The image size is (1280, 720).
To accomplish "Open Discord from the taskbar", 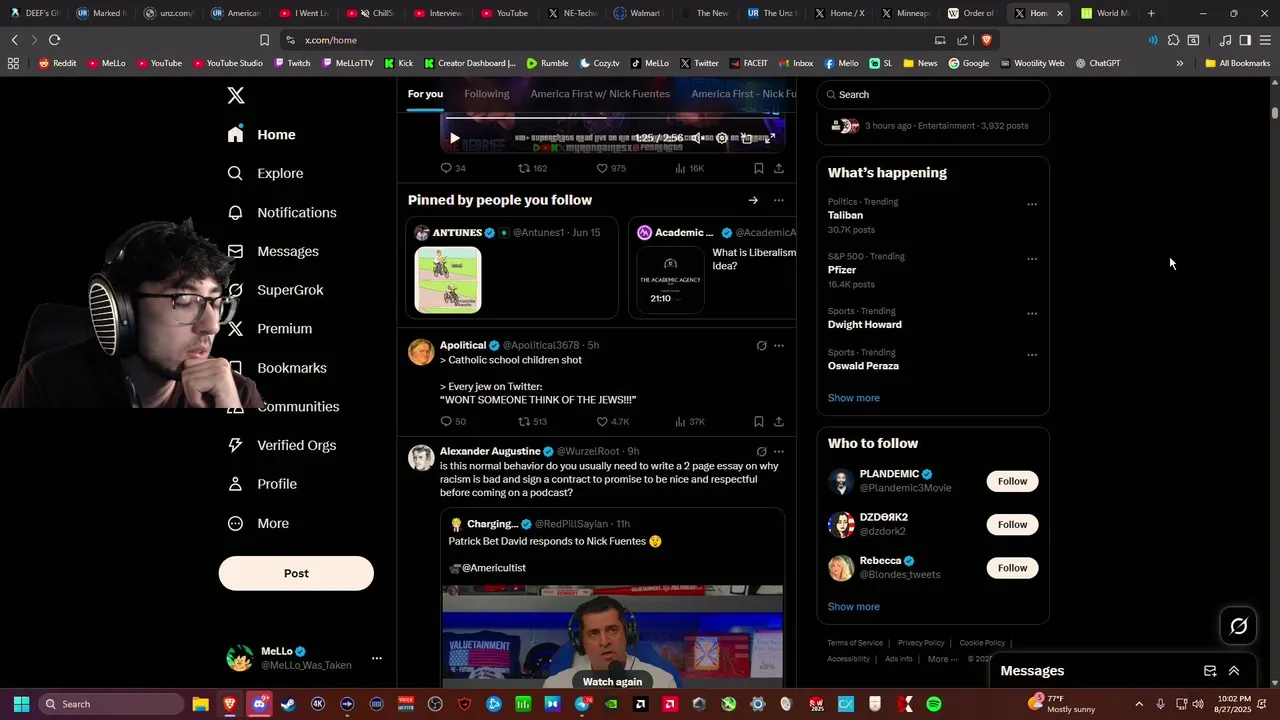I will click(x=260, y=704).
